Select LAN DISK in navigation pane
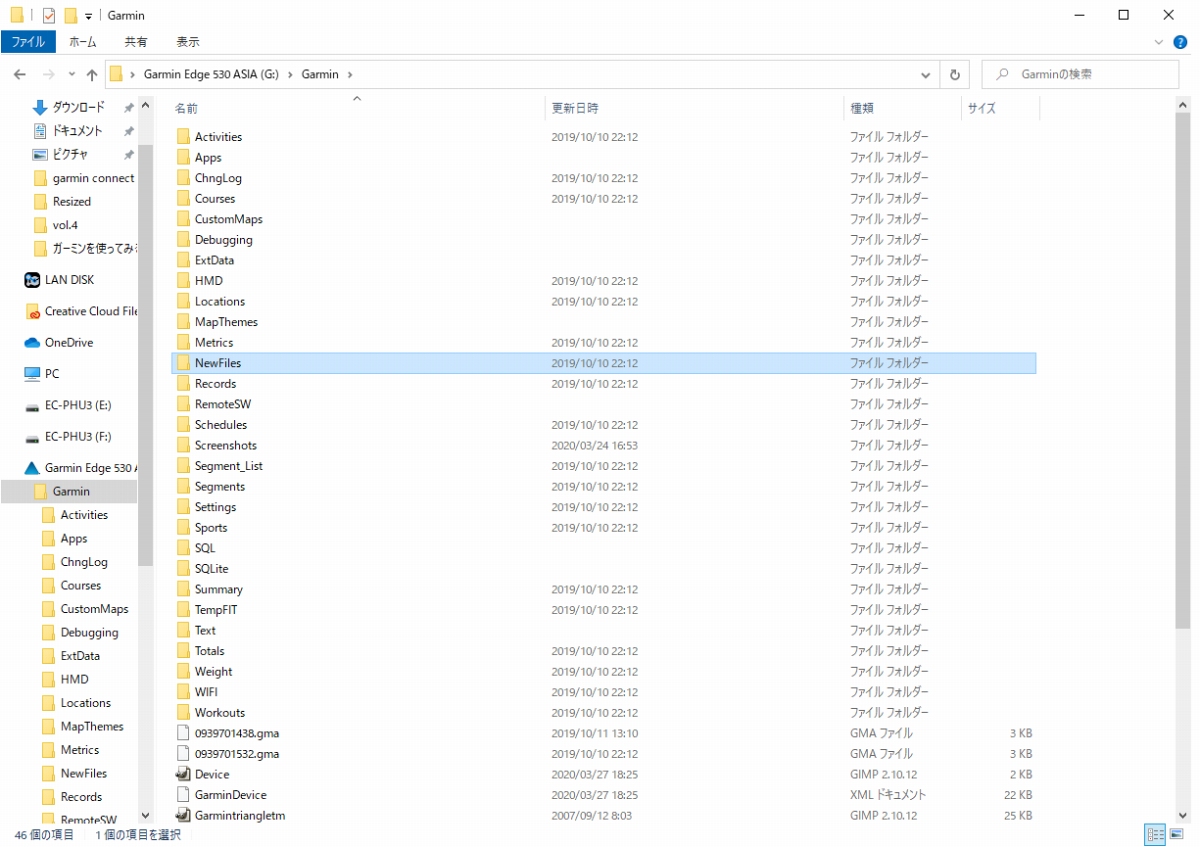 pos(69,280)
